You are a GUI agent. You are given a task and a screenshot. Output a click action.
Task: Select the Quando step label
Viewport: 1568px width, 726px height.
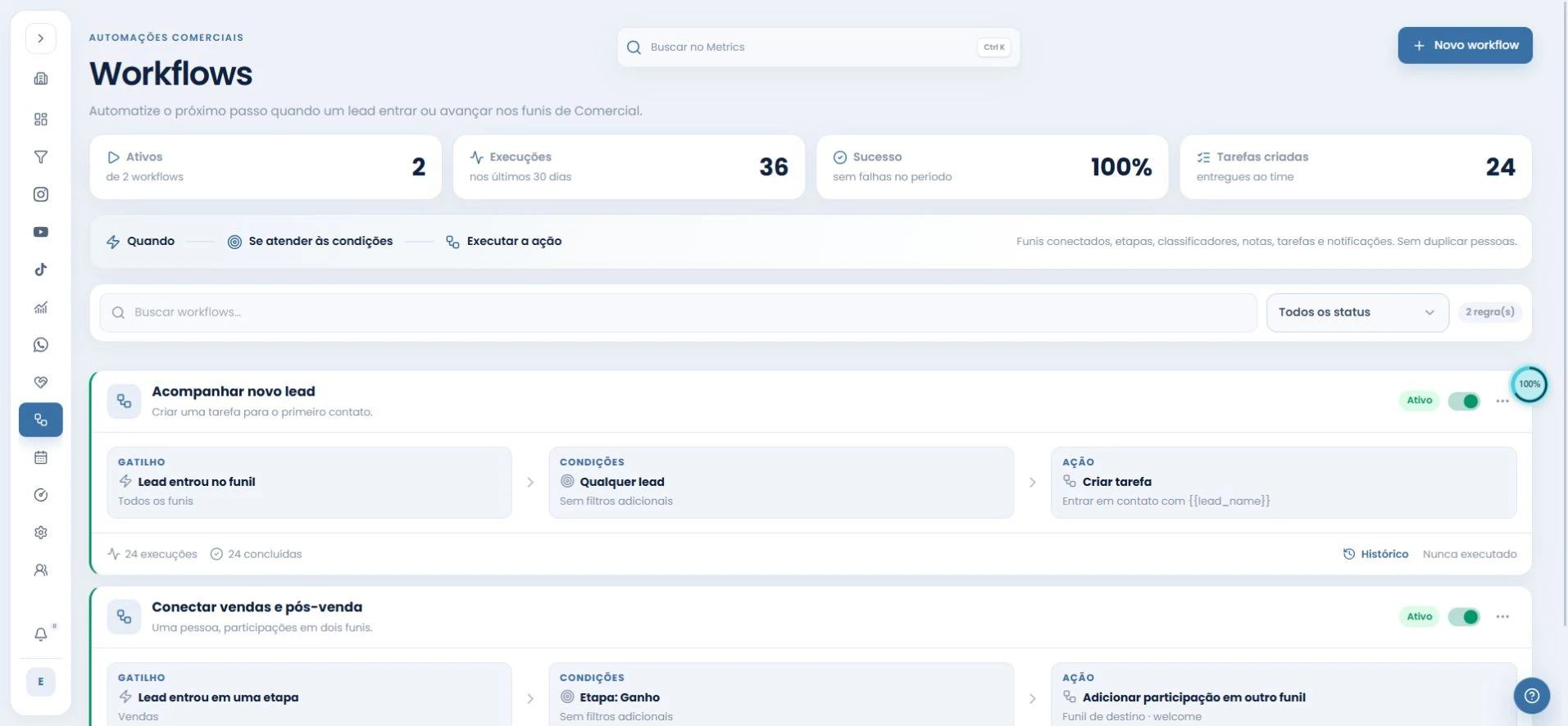point(141,242)
